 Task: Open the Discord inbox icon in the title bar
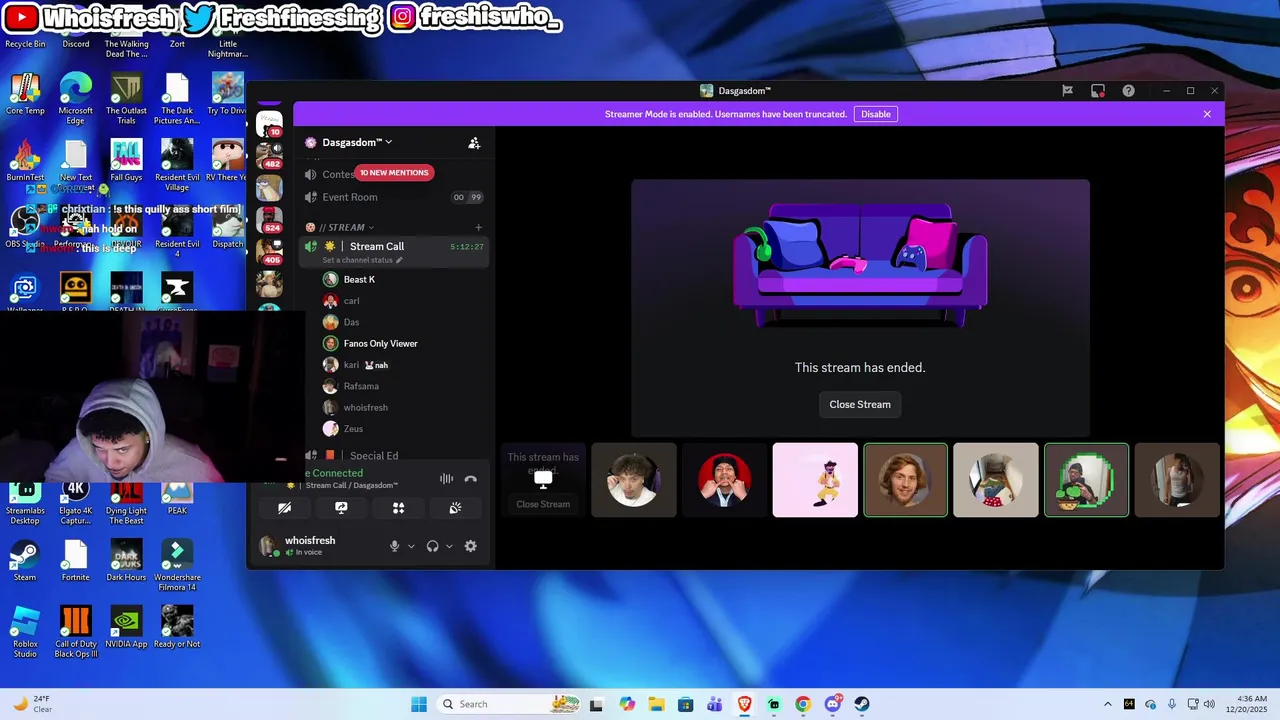click(1097, 91)
